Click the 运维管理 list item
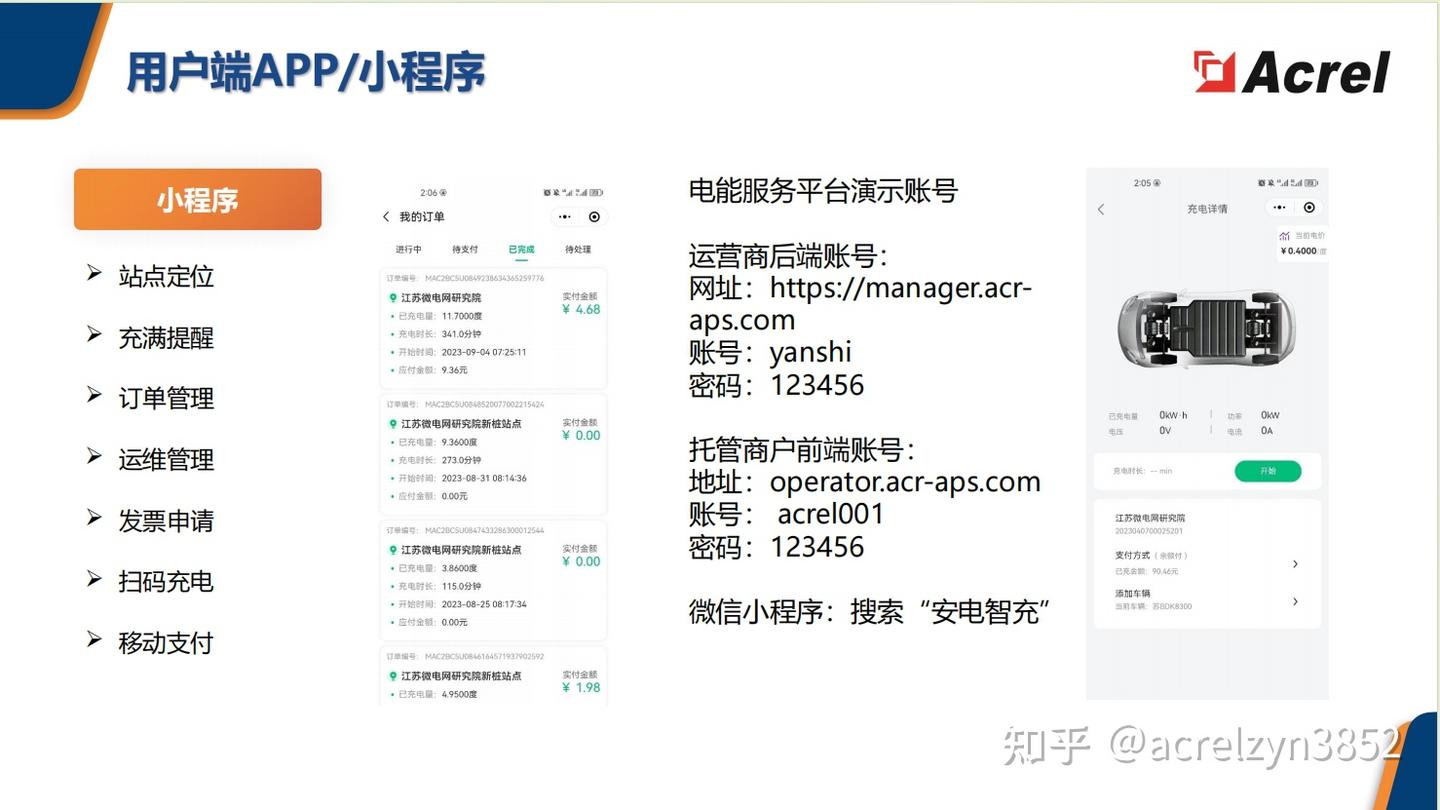Image resolution: width=1440 pixels, height=810 pixels. tap(166, 459)
